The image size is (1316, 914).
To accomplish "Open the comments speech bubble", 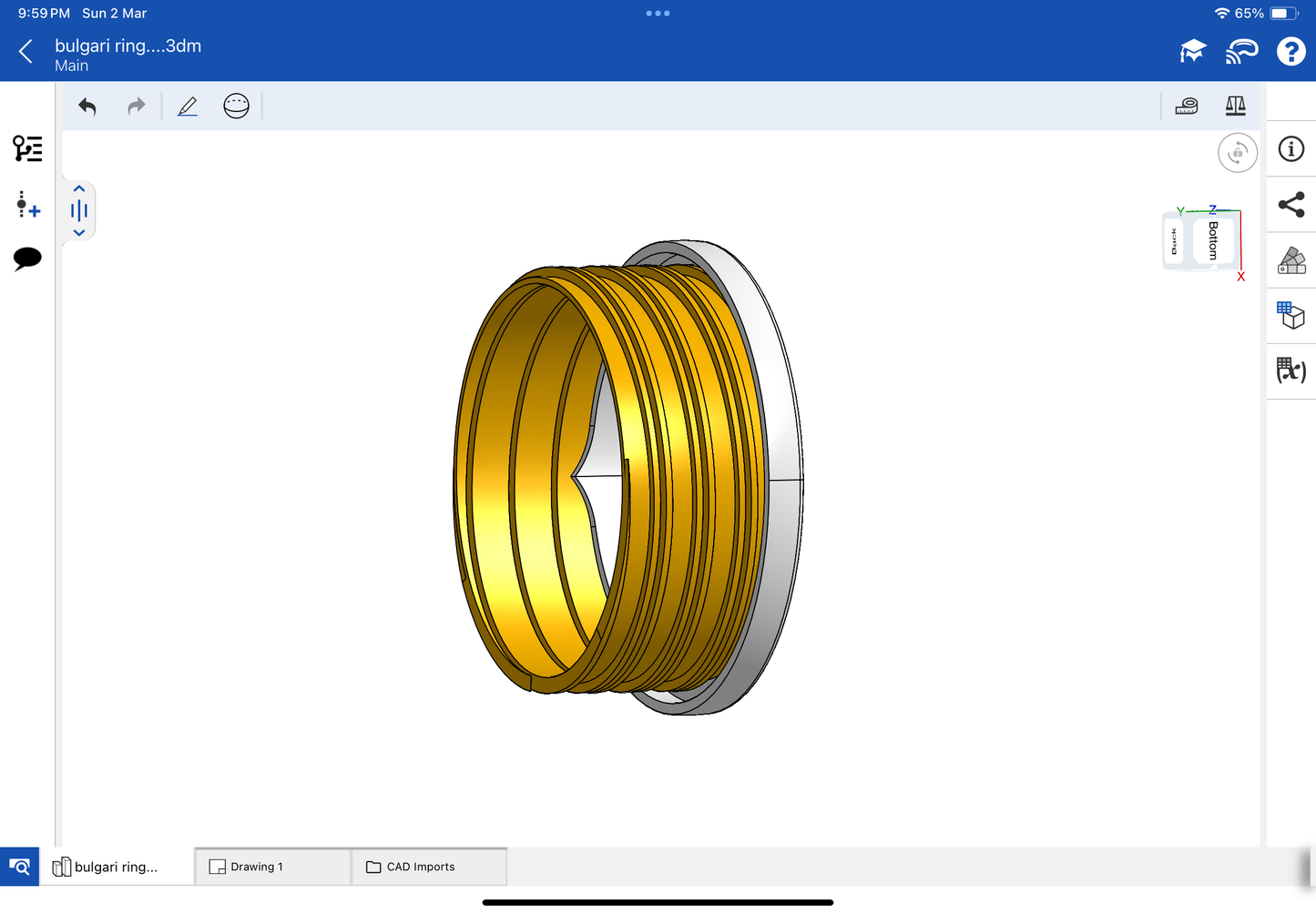I will pos(27,259).
